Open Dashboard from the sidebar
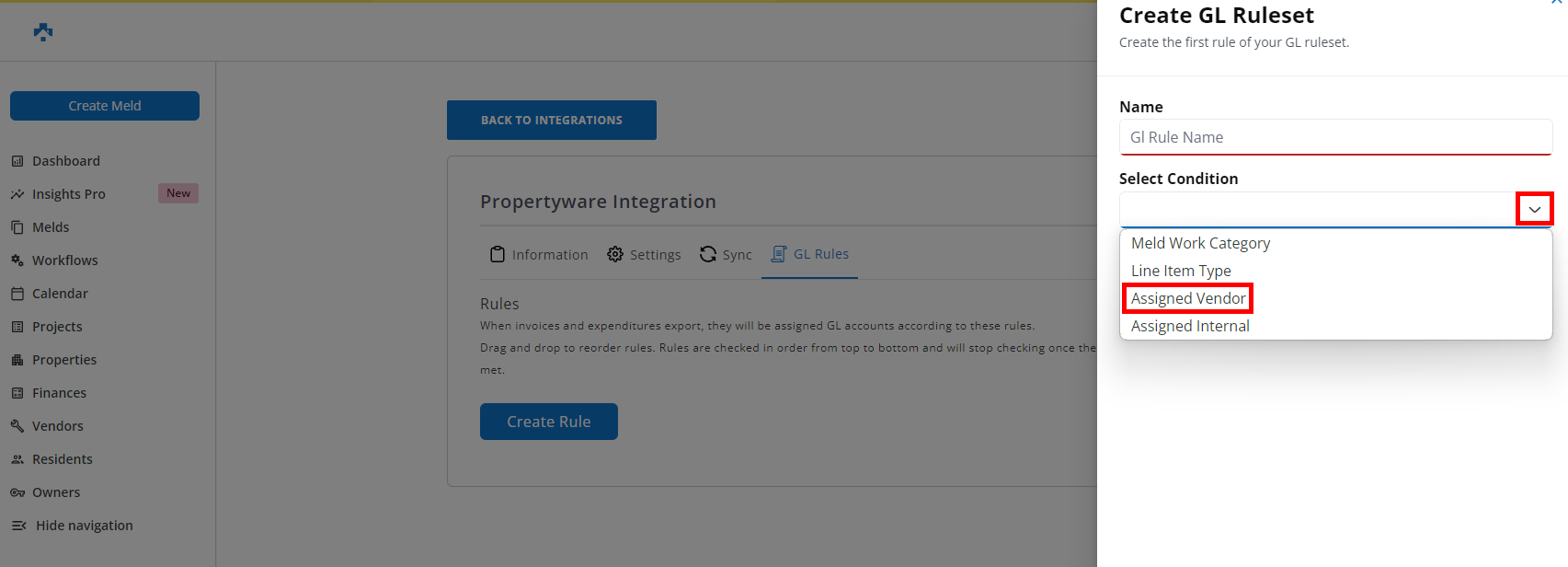 pyautogui.click(x=65, y=161)
